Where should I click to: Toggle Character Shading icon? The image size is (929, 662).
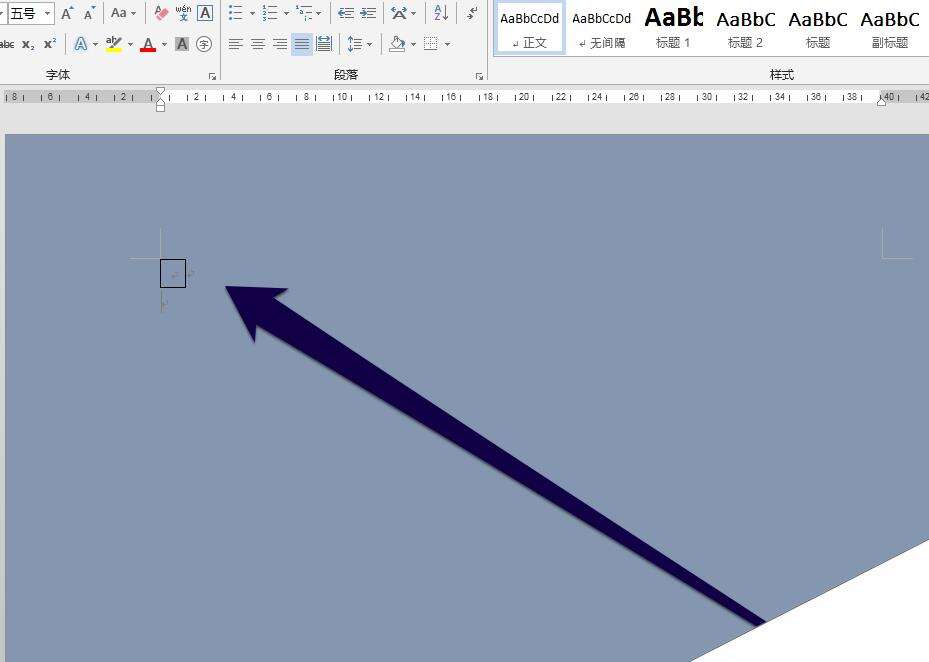(182, 44)
